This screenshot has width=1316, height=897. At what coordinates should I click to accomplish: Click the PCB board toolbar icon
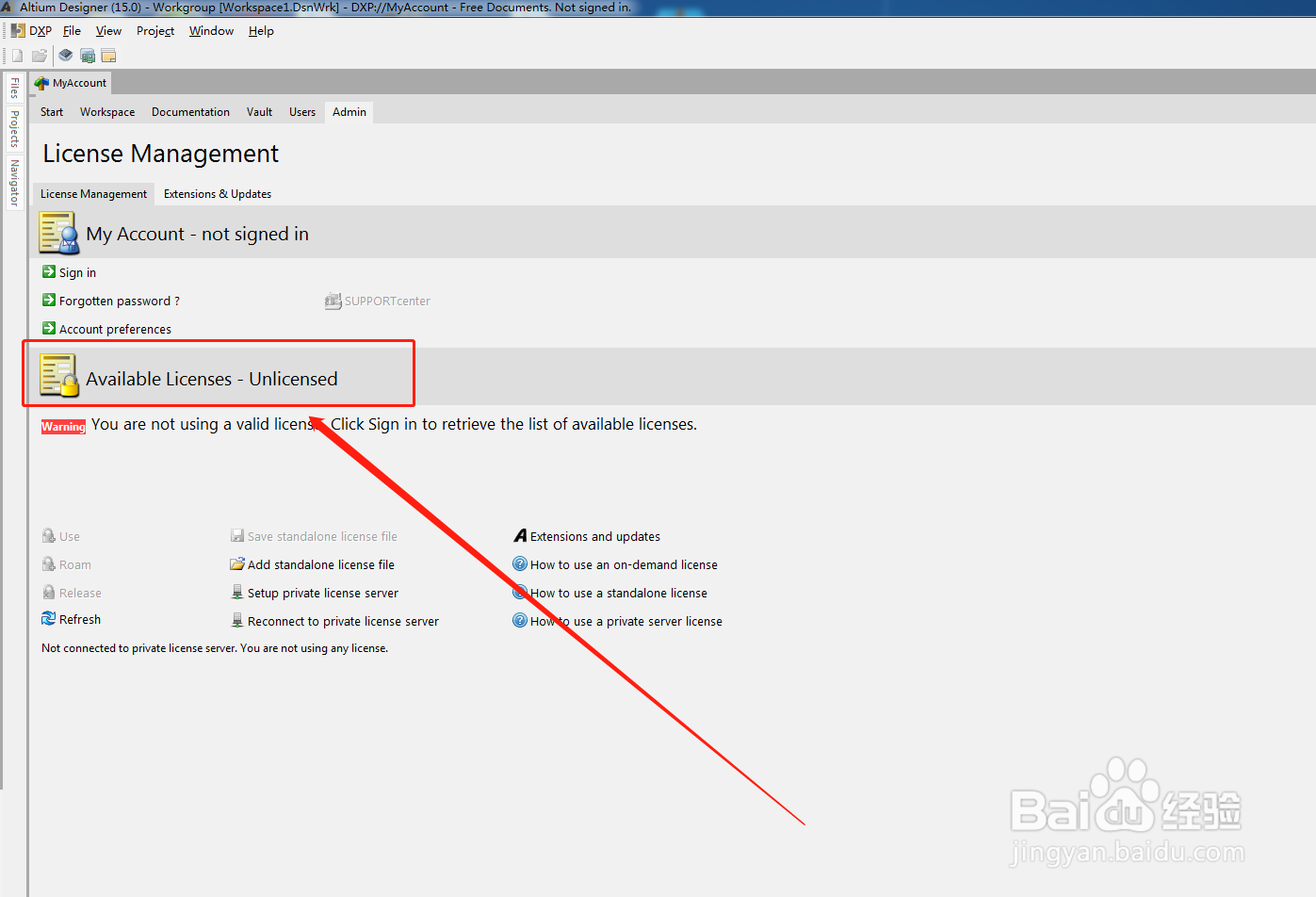coord(88,56)
